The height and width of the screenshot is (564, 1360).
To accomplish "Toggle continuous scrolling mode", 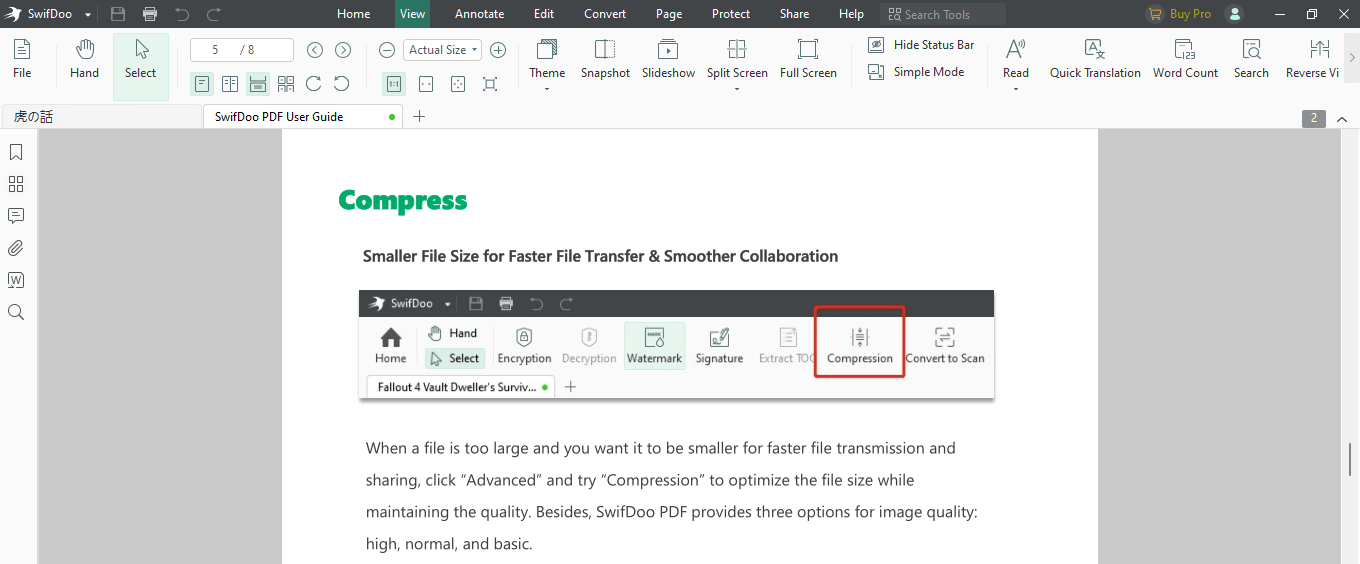I will [x=258, y=84].
